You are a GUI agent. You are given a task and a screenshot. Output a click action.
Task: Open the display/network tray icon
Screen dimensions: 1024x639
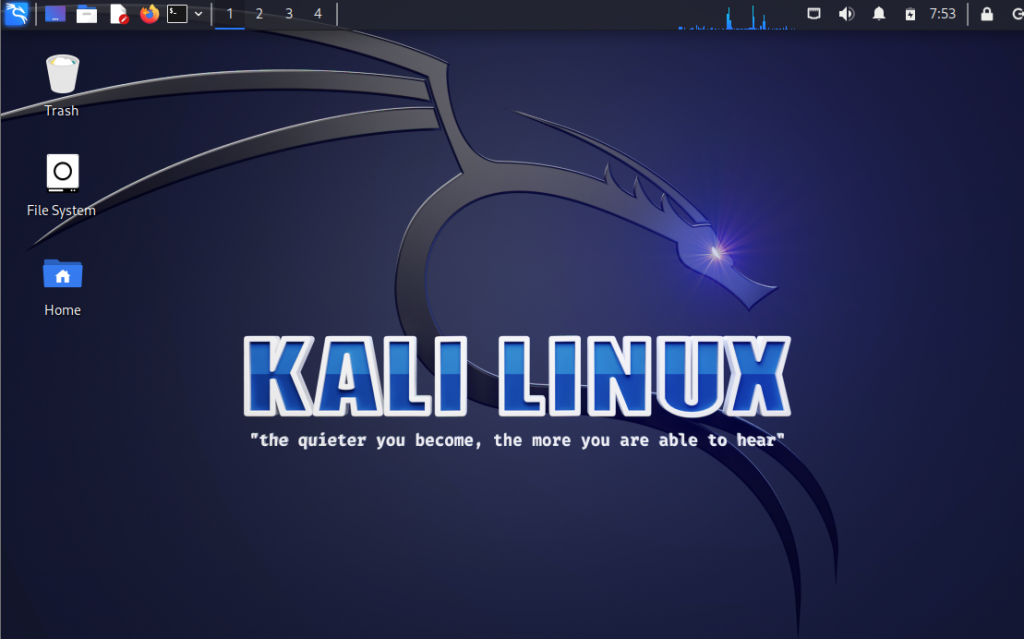pyautogui.click(x=814, y=14)
